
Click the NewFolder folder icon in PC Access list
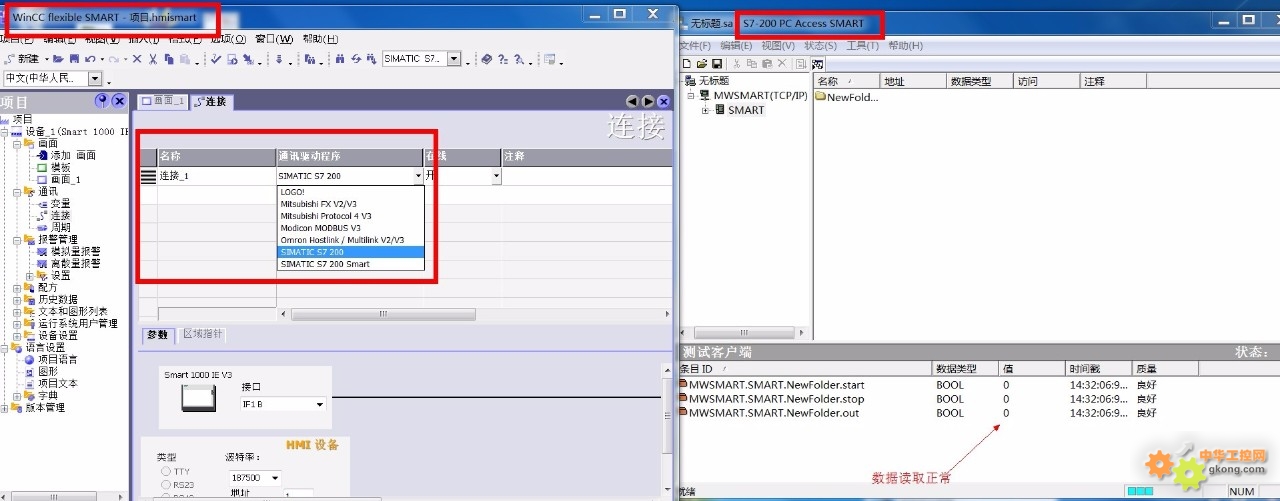tap(820, 97)
